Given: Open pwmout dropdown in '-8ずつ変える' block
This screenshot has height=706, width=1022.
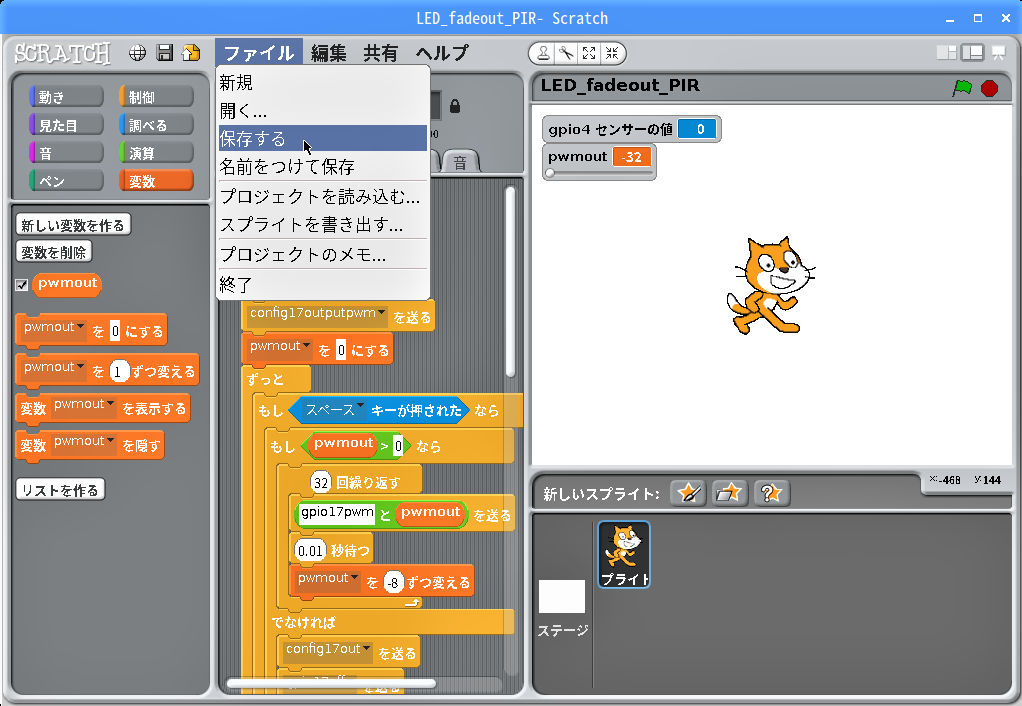Looking at the screenshot, I should 355,578.
